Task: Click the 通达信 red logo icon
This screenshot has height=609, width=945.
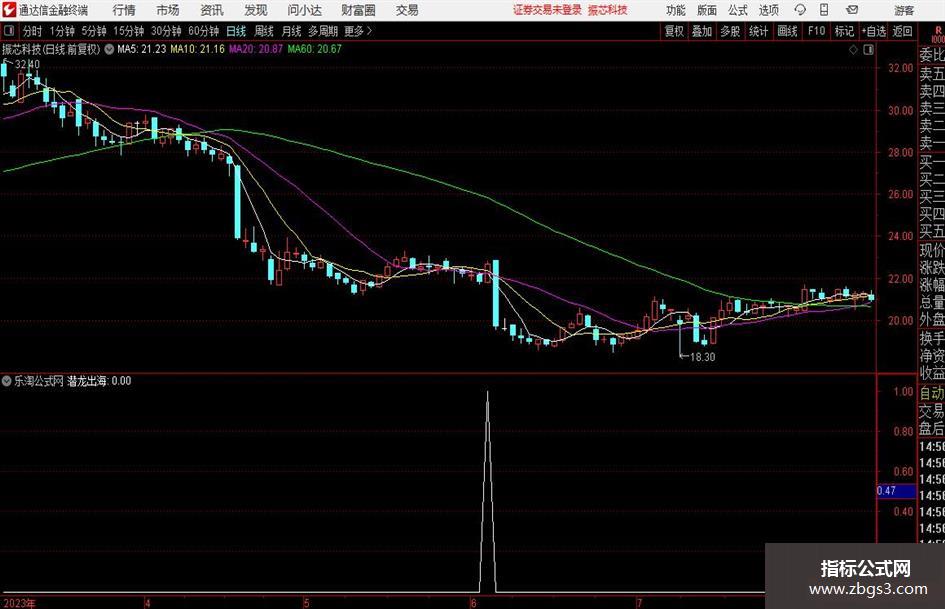Action: pos(8,10)
